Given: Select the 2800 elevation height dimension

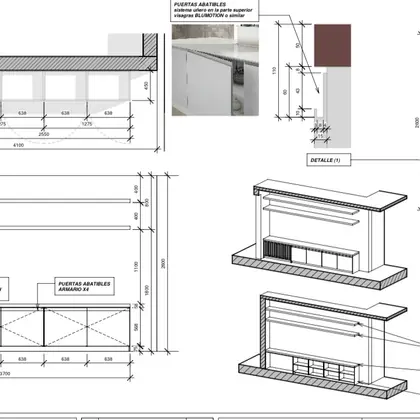Looking at the screenshot, I should coord(163,263).
